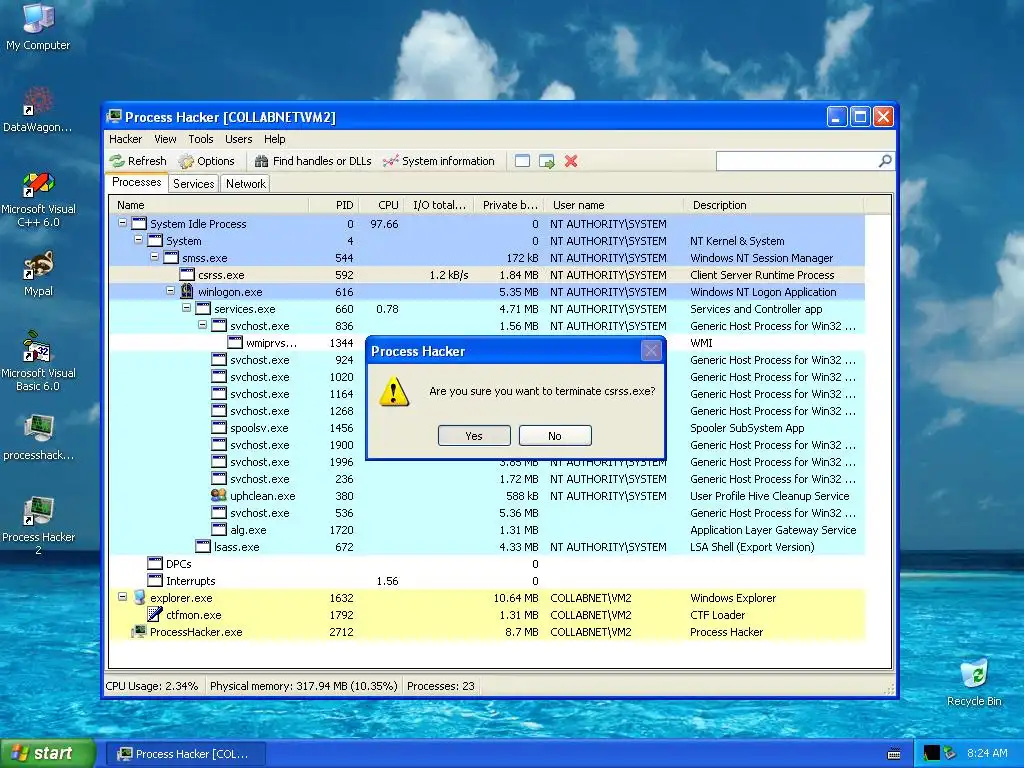Click Process Hacker taskbar button

[x=185, y=754]
